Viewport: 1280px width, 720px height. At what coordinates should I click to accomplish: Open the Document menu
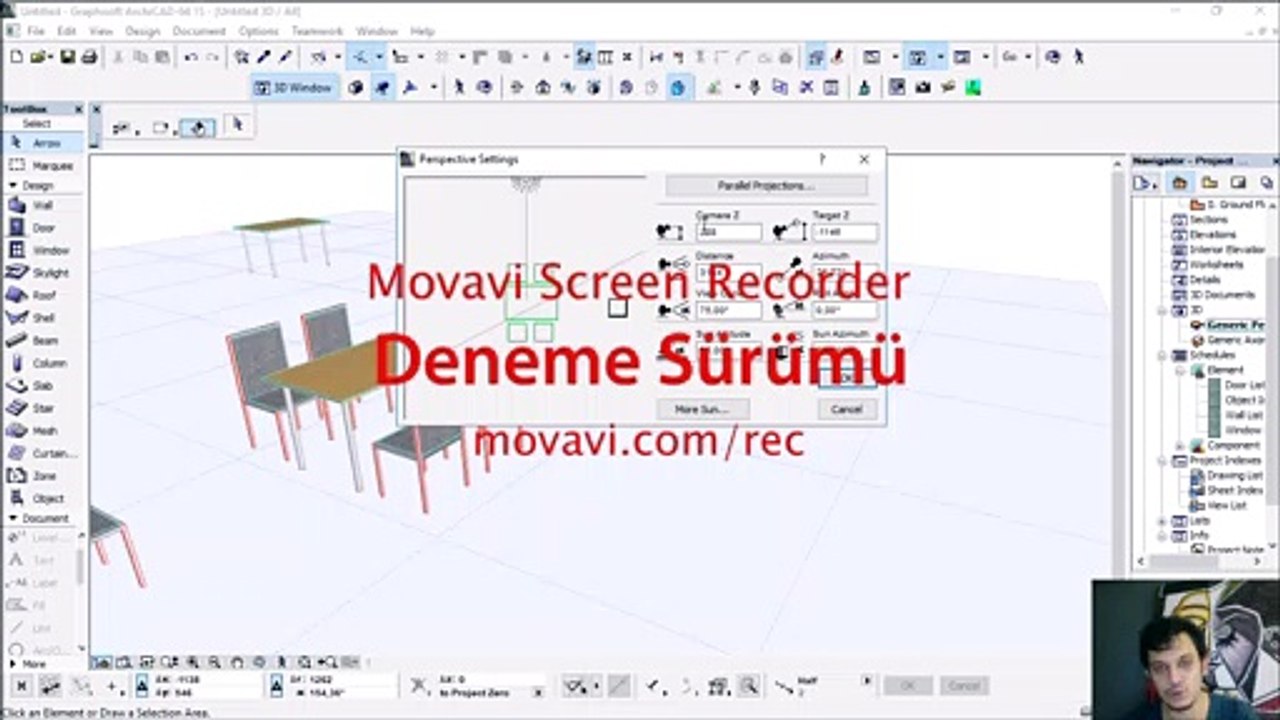coord(199,31)
